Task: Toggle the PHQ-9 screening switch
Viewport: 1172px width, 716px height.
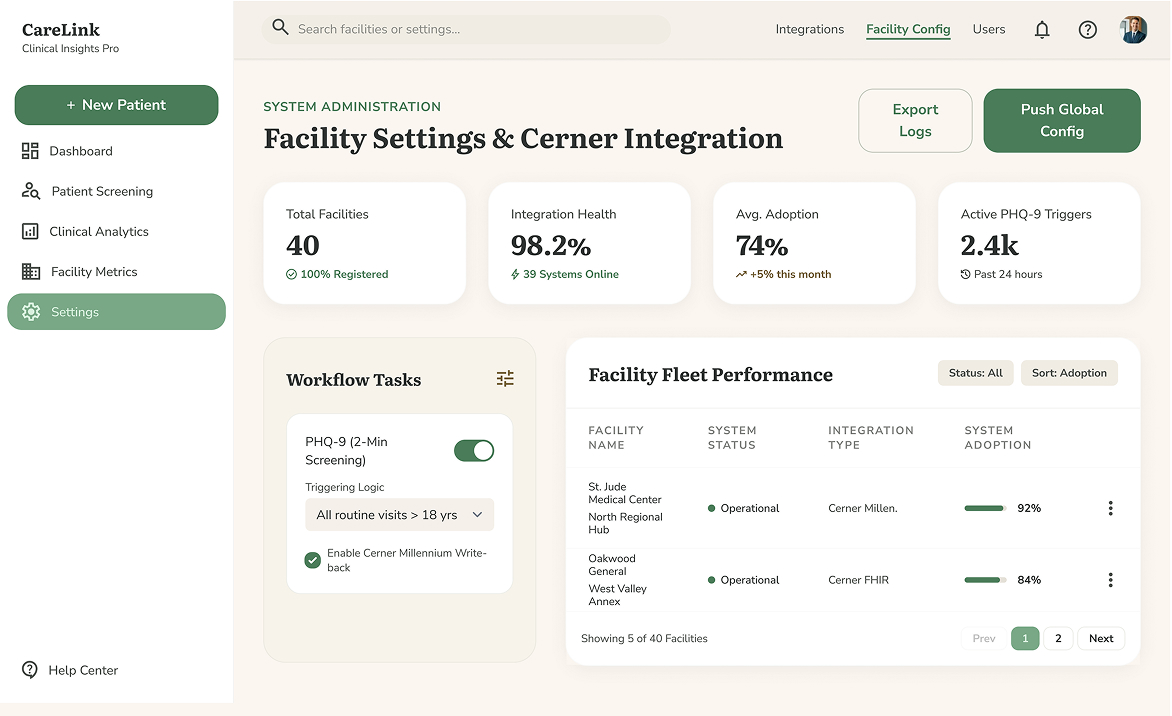Action: [474, 451]
